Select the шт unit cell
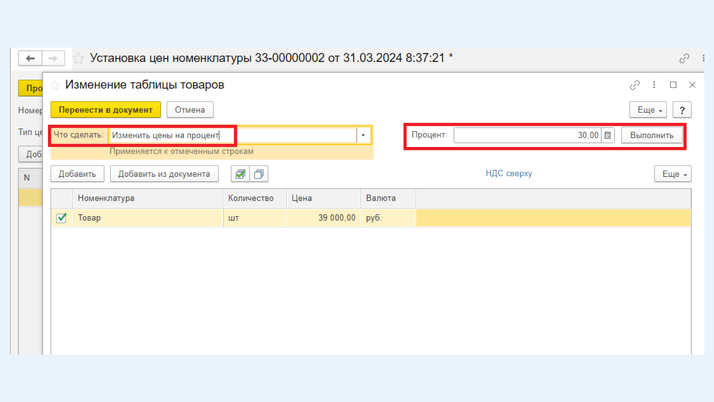This screenshot has height=402, width=714. pos(255,218)
